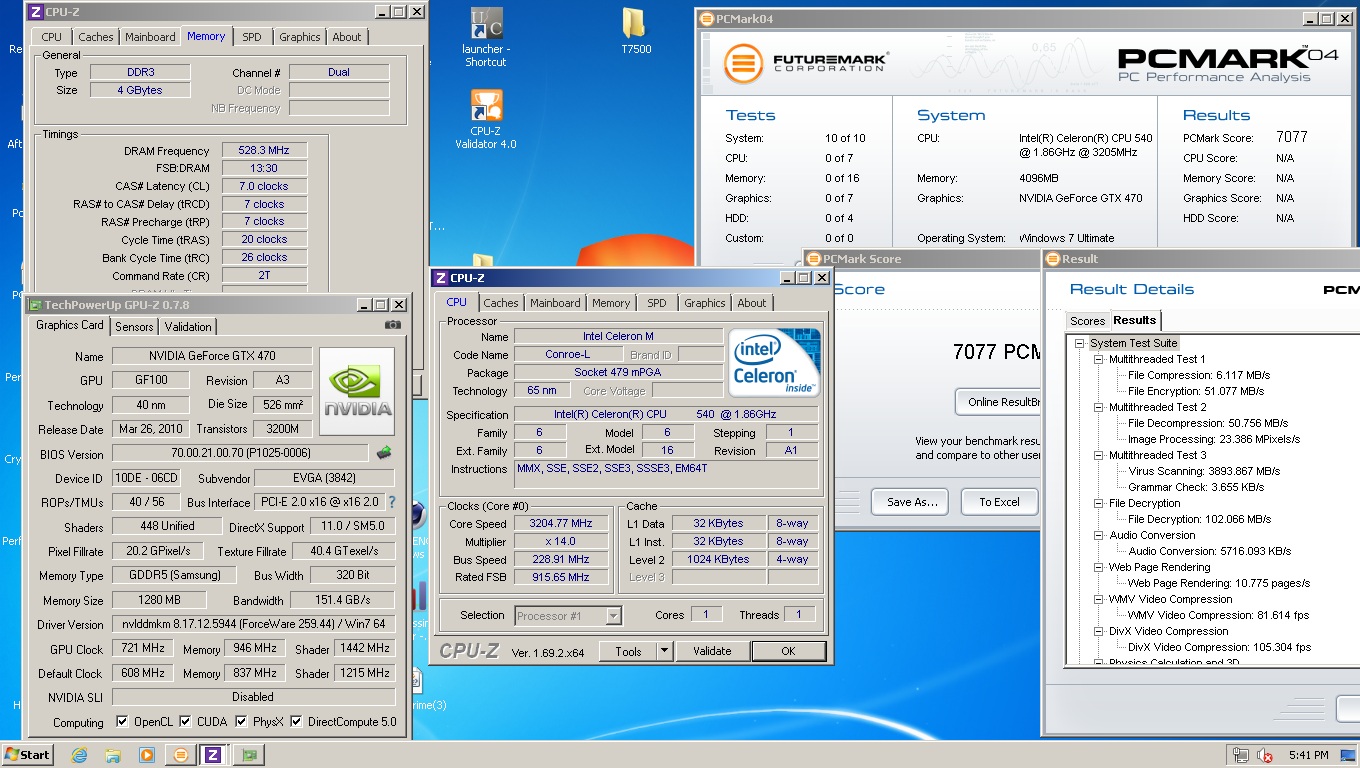Launch Windows Media Player from the taskbar
Screen dimensions: 1360x768
147,755
